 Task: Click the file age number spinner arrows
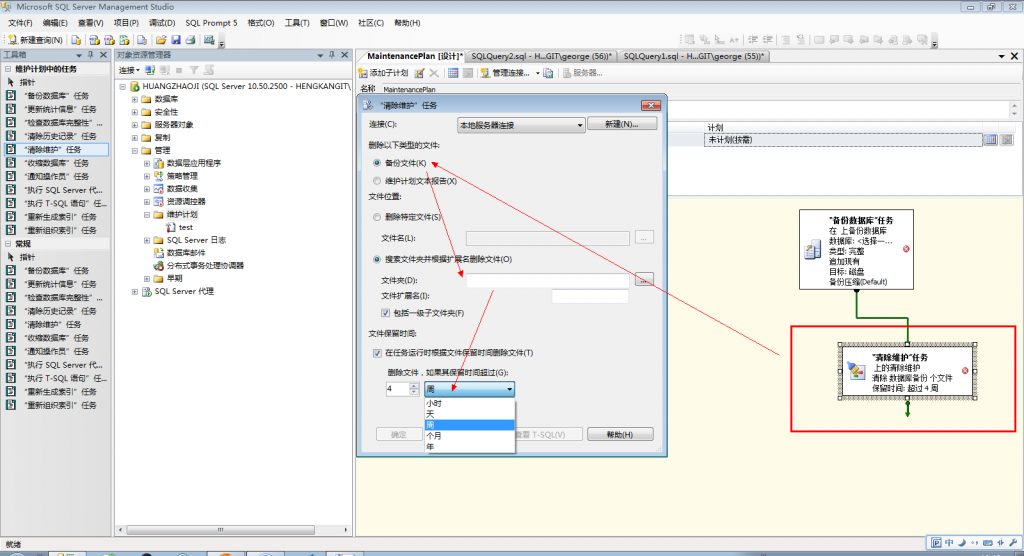click(414, 389)
